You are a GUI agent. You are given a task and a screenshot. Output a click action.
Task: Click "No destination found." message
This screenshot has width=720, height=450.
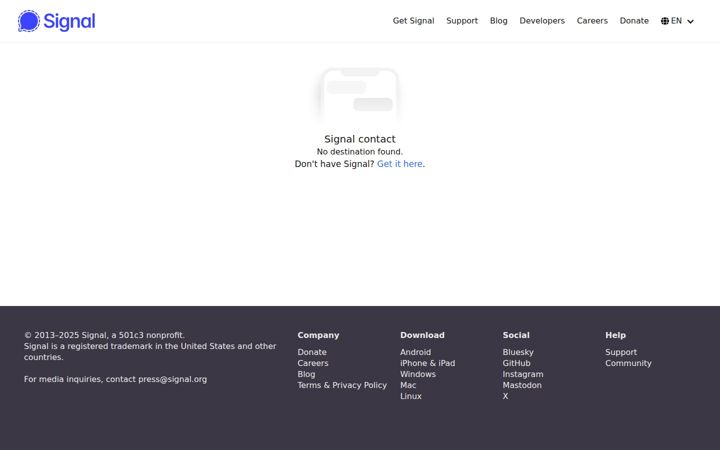pos(360,152)
